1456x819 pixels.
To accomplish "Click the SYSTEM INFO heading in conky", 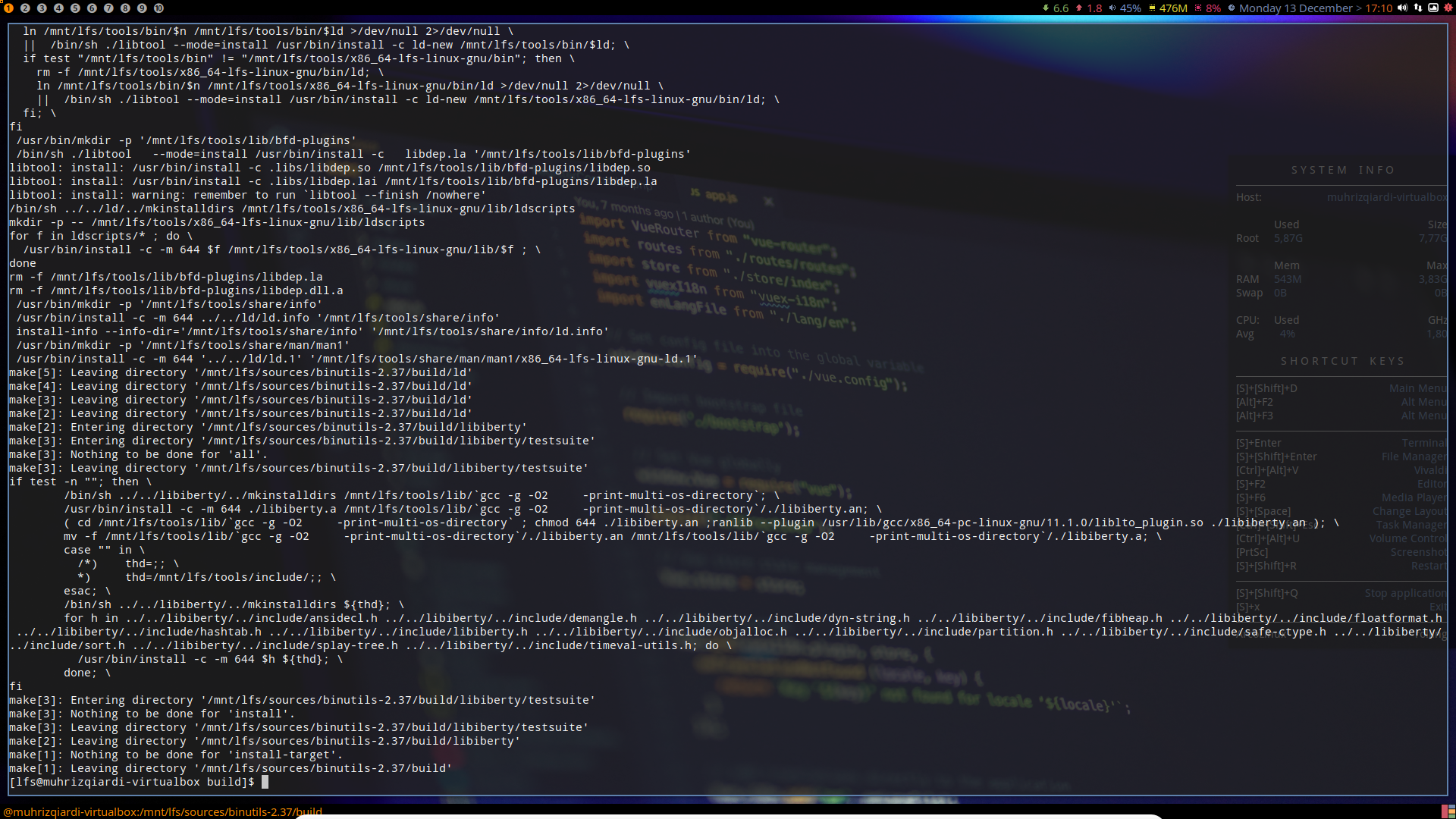I will point(1343,170).
